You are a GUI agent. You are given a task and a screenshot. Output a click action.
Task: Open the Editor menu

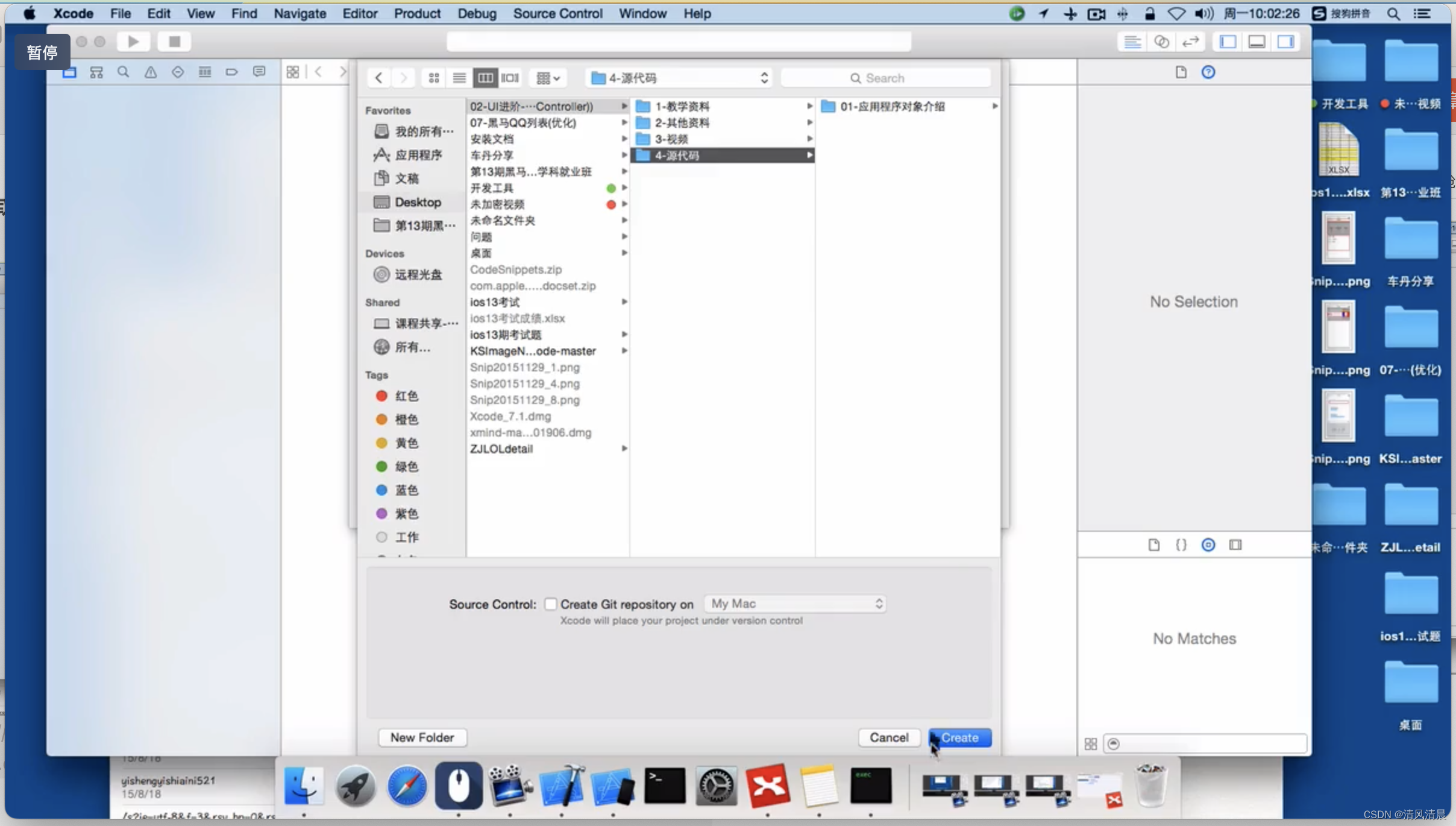point(360,13)
